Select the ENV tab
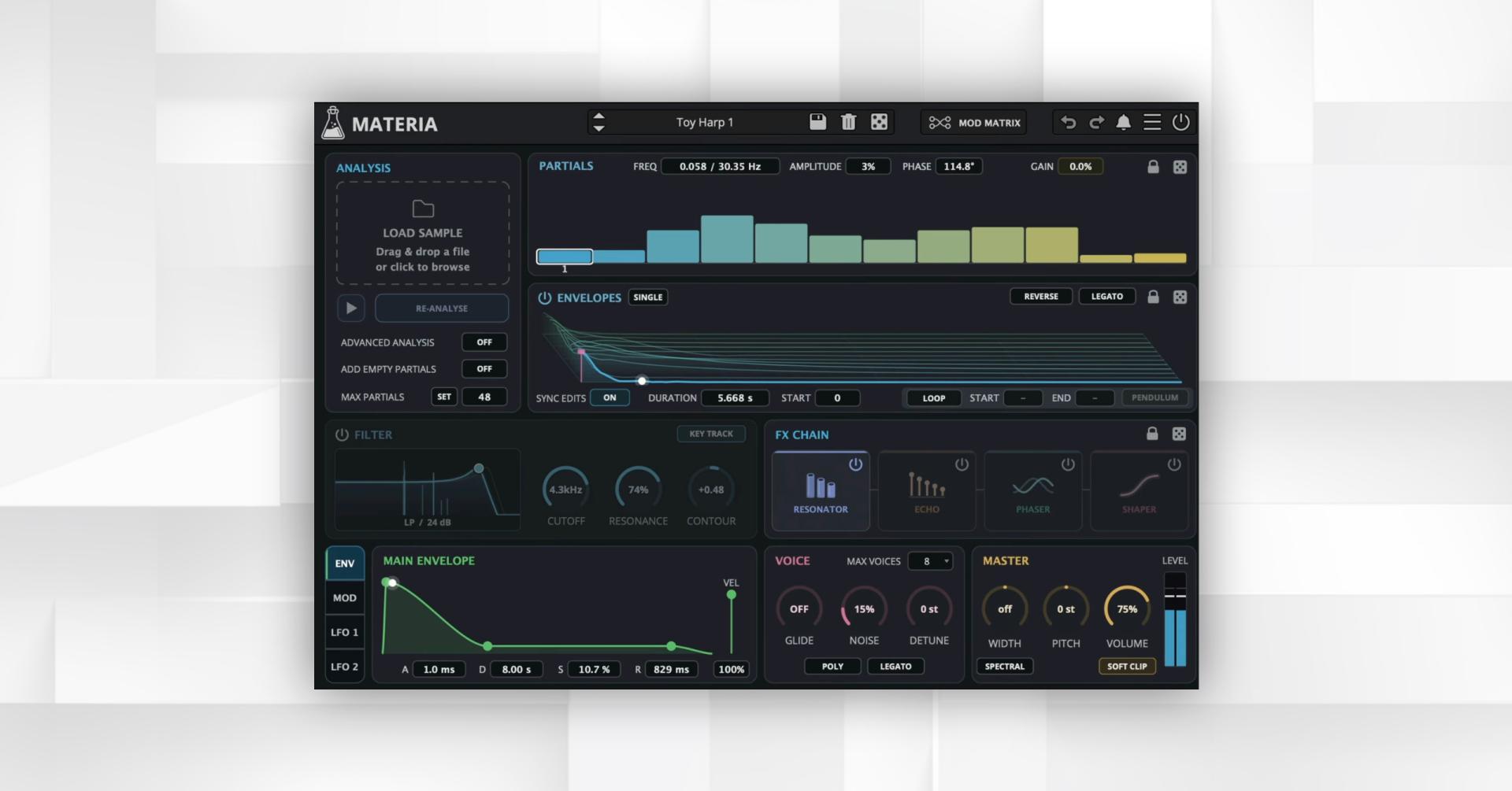 coord(345,564)
